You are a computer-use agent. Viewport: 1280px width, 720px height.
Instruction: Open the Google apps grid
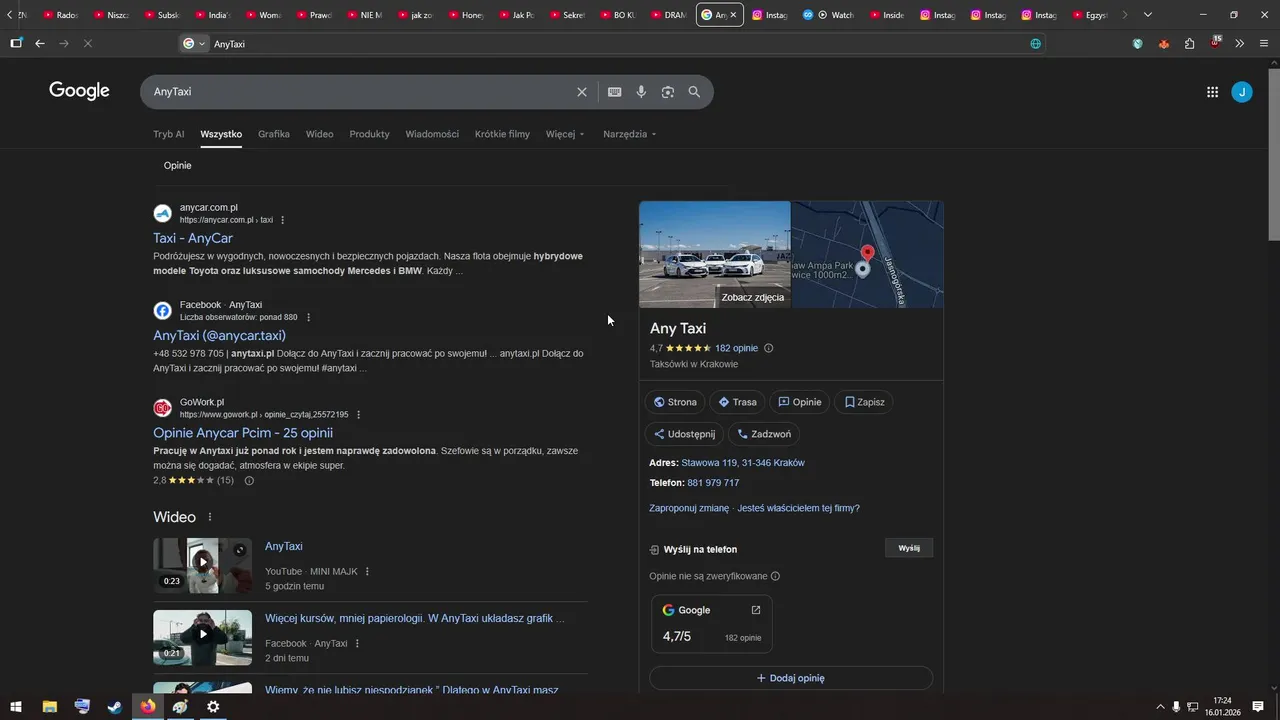coord(1212,92)
